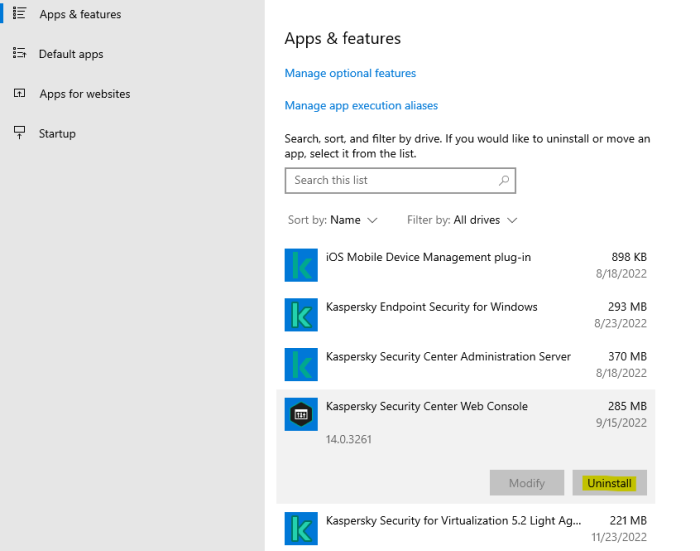Open the Manage optional features link

tap(350, 73)
